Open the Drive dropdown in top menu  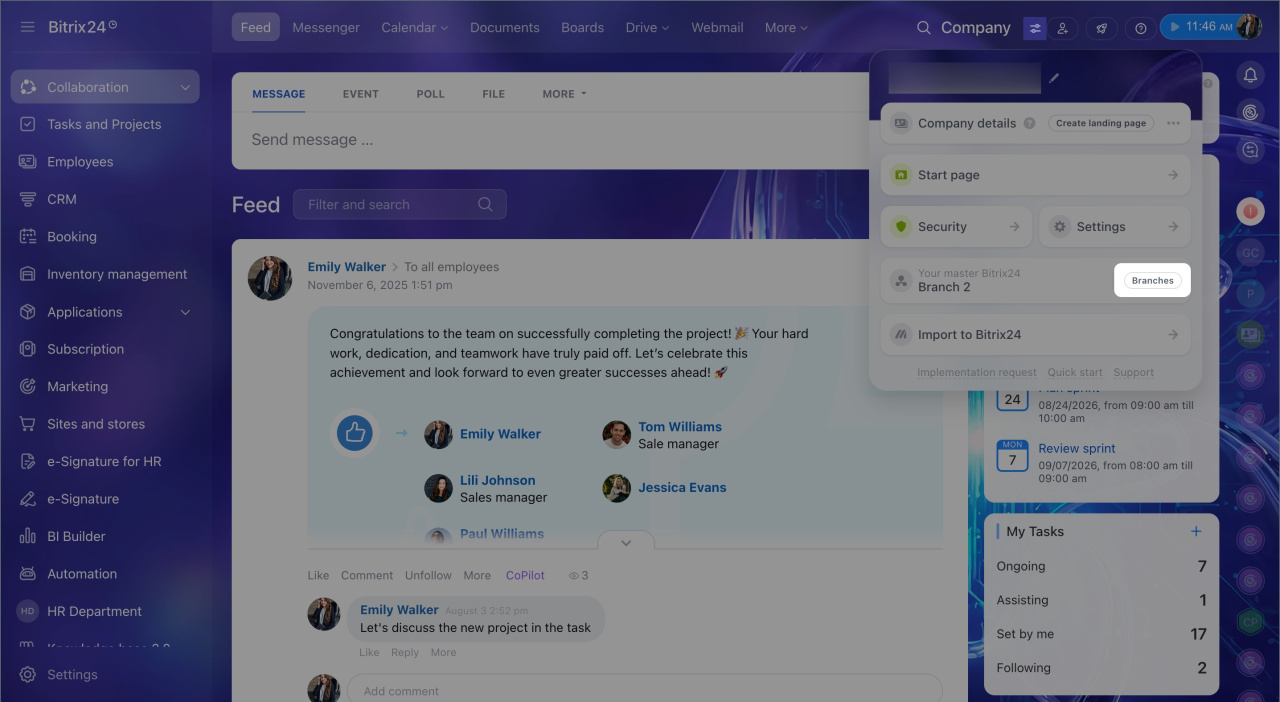click(647, 27)
